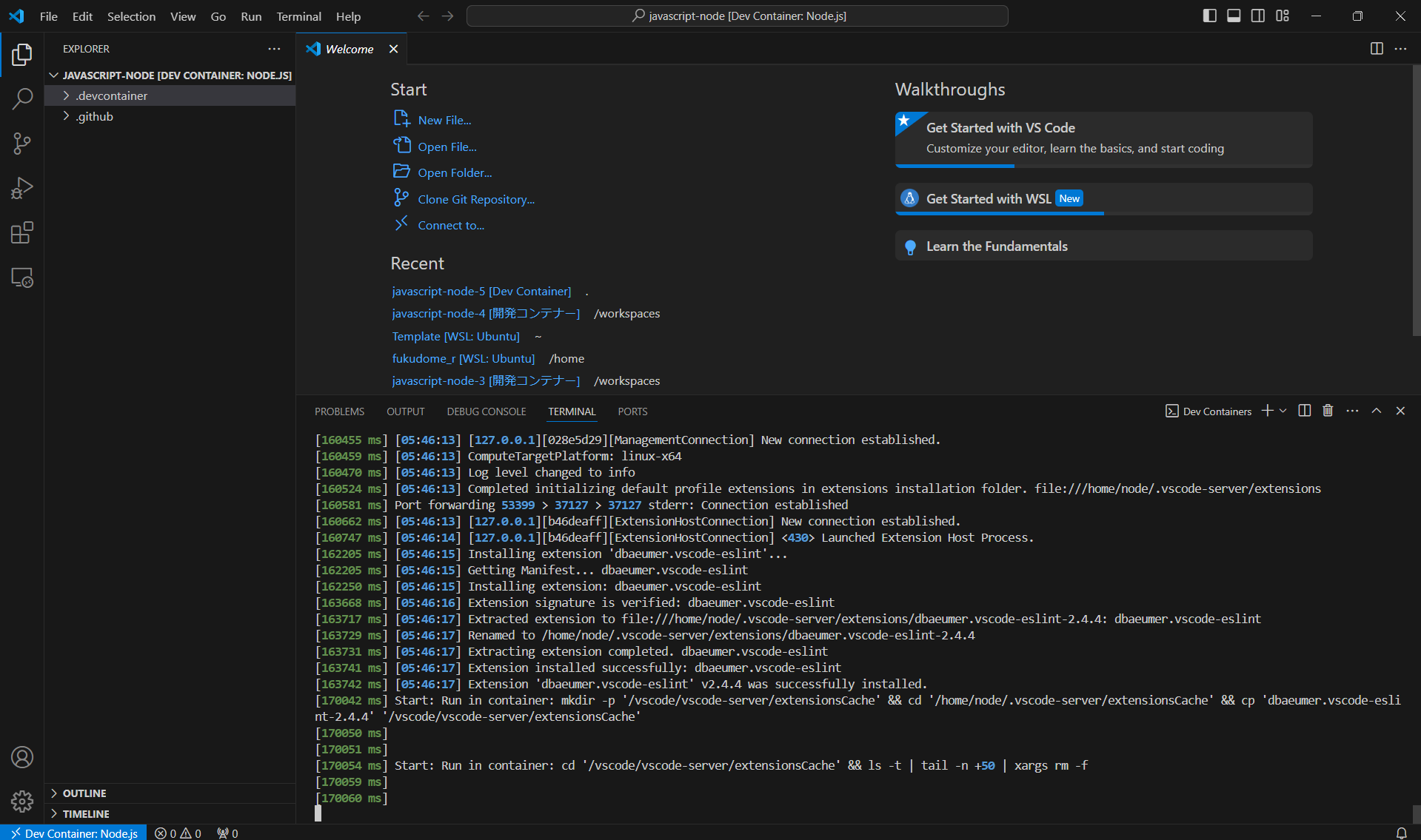Viewport: 1421px width, 840px height.
Task: Kill the active terminal using the trash icon
Action: 1327,411
